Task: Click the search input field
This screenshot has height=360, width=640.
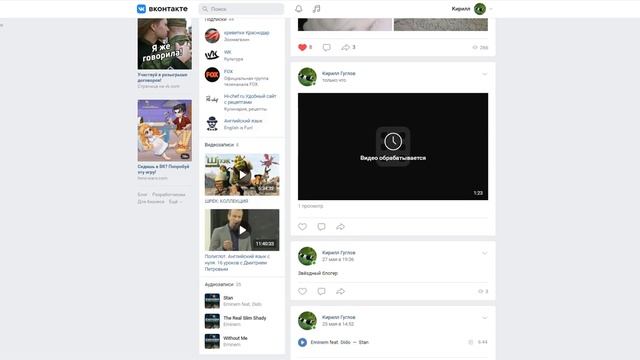Action: click(241, 9)
